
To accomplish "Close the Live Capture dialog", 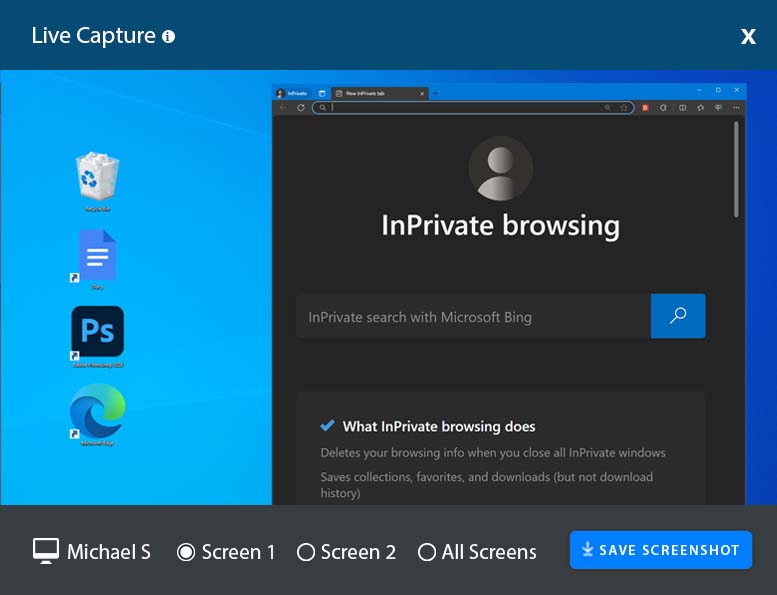I will 748,37.
